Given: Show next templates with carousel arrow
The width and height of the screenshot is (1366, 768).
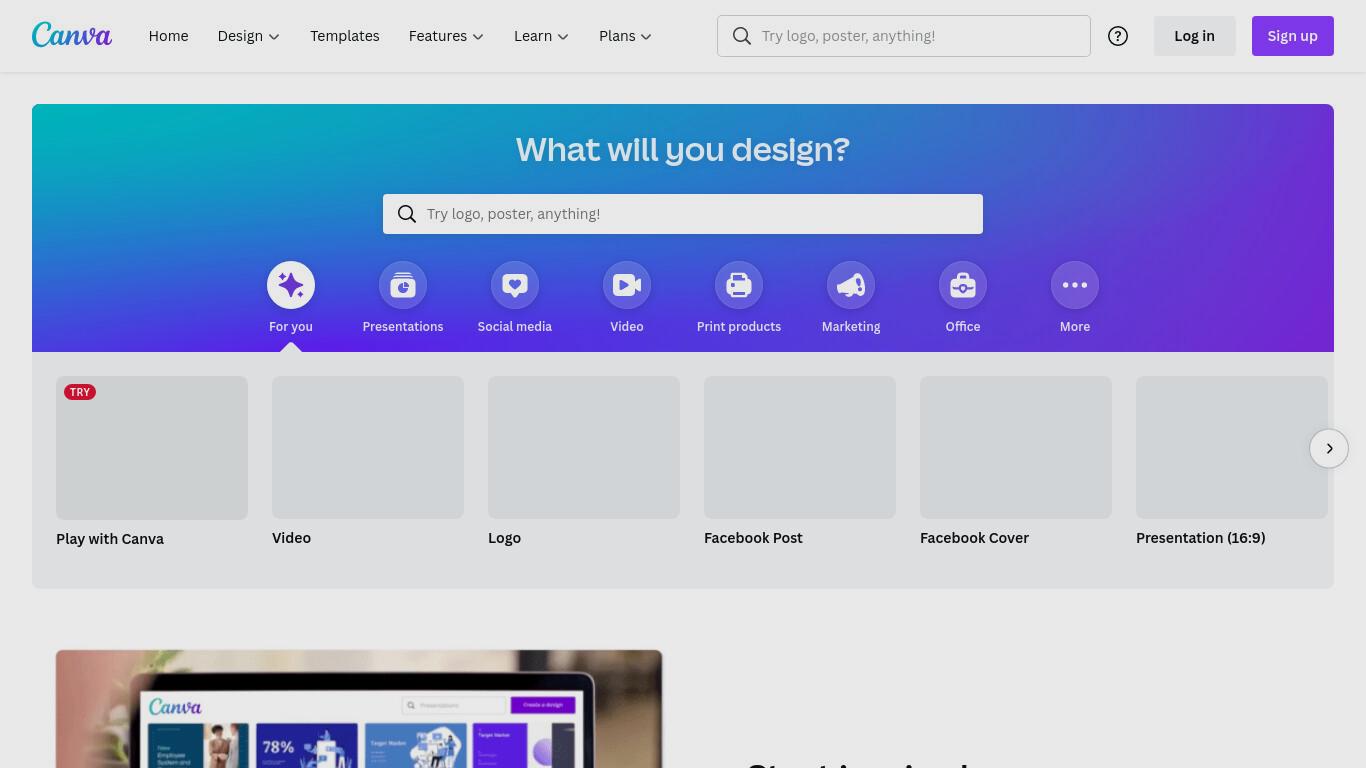Looking at the screenshot, I should (x=1329, y=448).
